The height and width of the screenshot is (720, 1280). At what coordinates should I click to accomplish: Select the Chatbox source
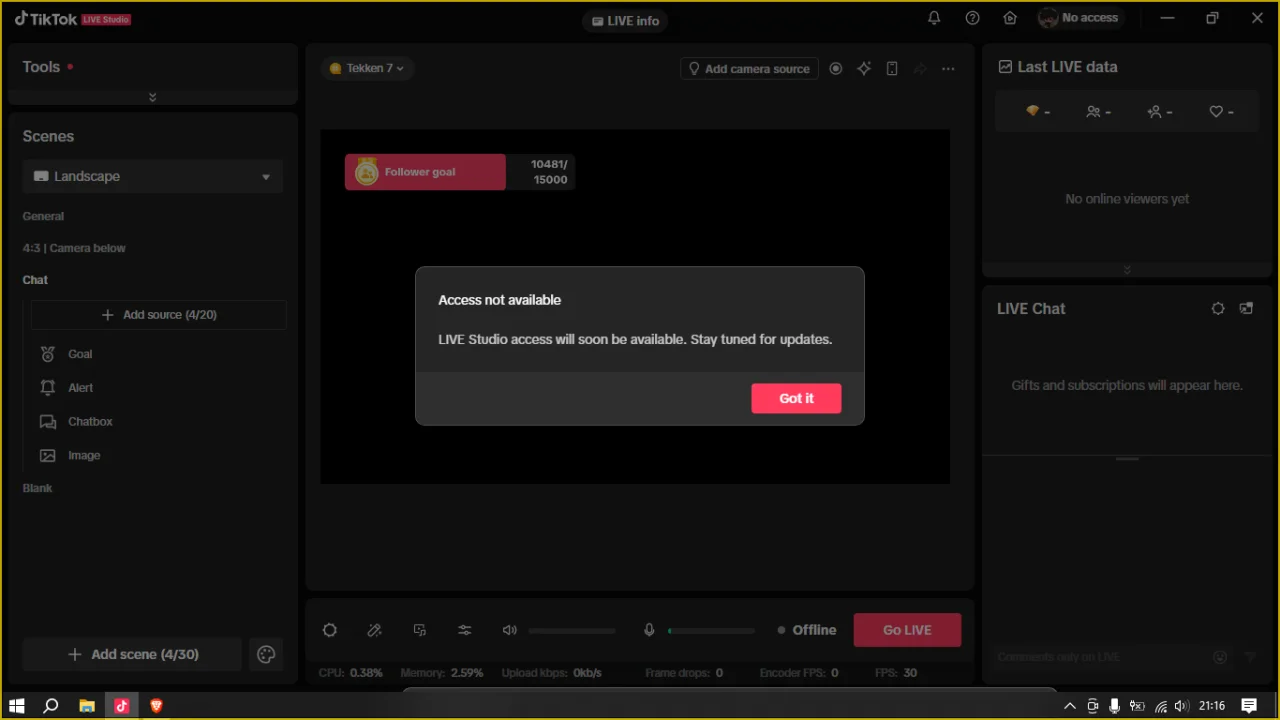[x=90, y=422]
